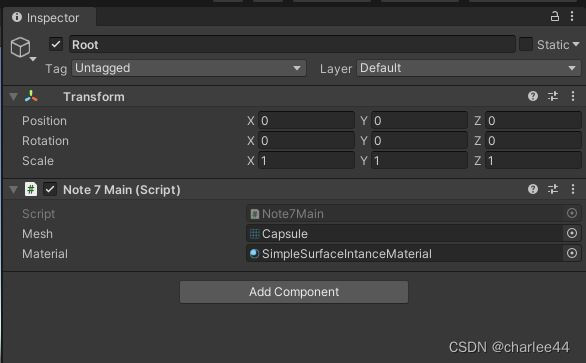
Task: Lock the Inspector panel
Action: pyautogui.click(x=555, y=16)
